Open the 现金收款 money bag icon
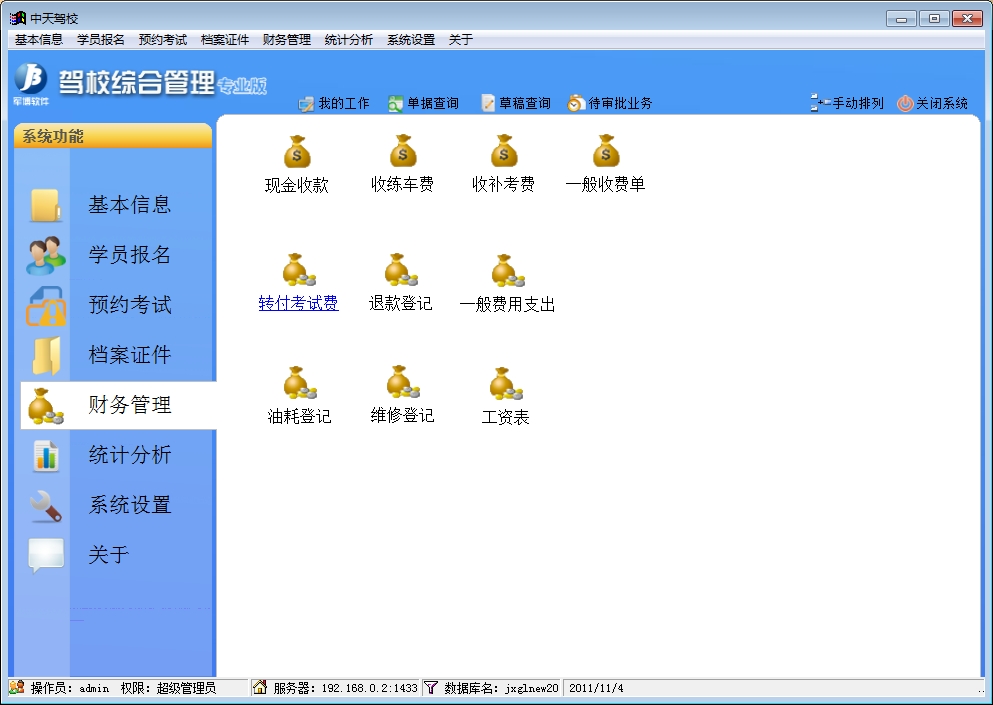 click(297, 151)
